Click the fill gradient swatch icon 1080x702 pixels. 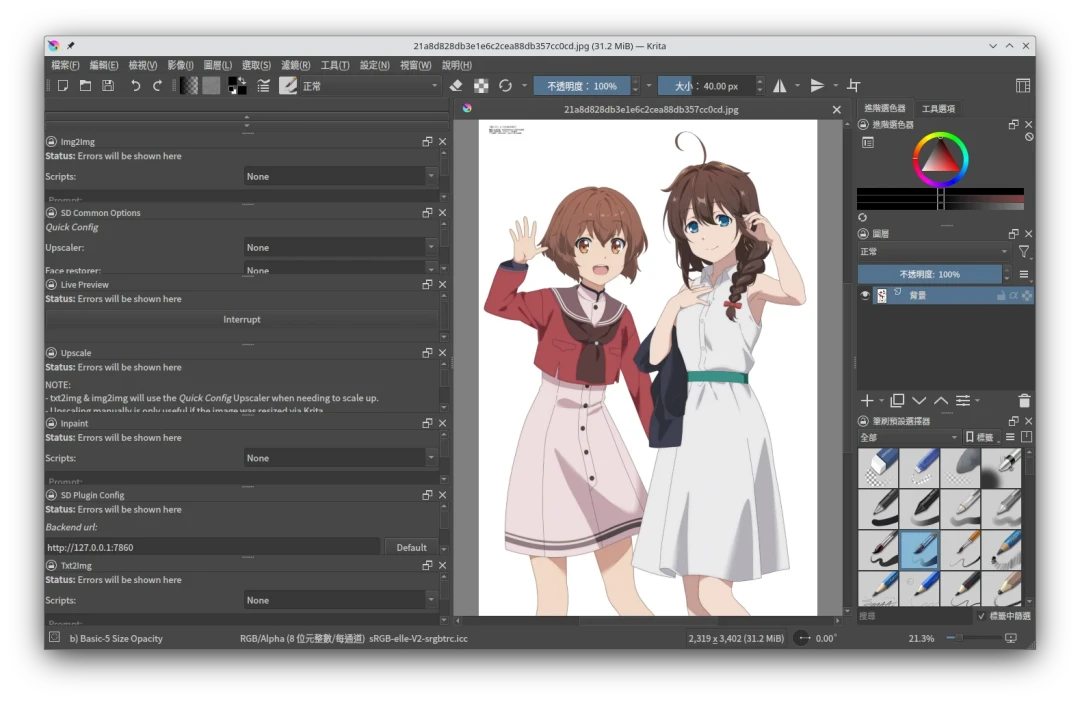[x=188, y=86]
